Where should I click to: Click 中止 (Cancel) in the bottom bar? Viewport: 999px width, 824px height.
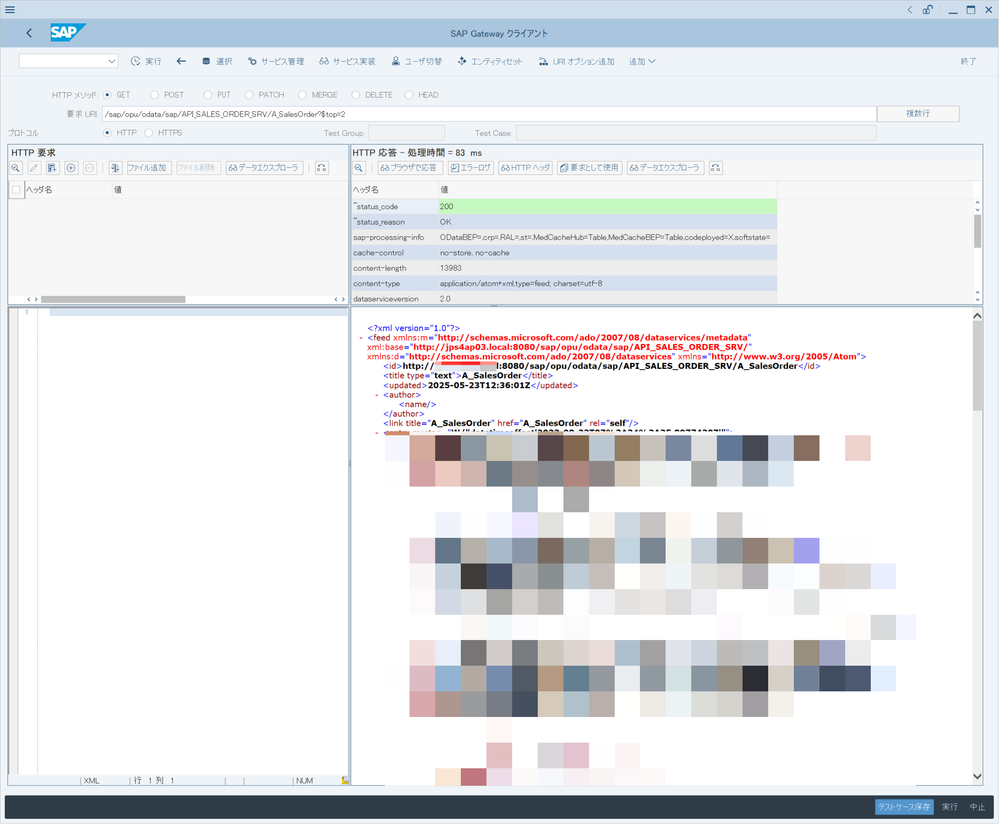tap(977, 807)
